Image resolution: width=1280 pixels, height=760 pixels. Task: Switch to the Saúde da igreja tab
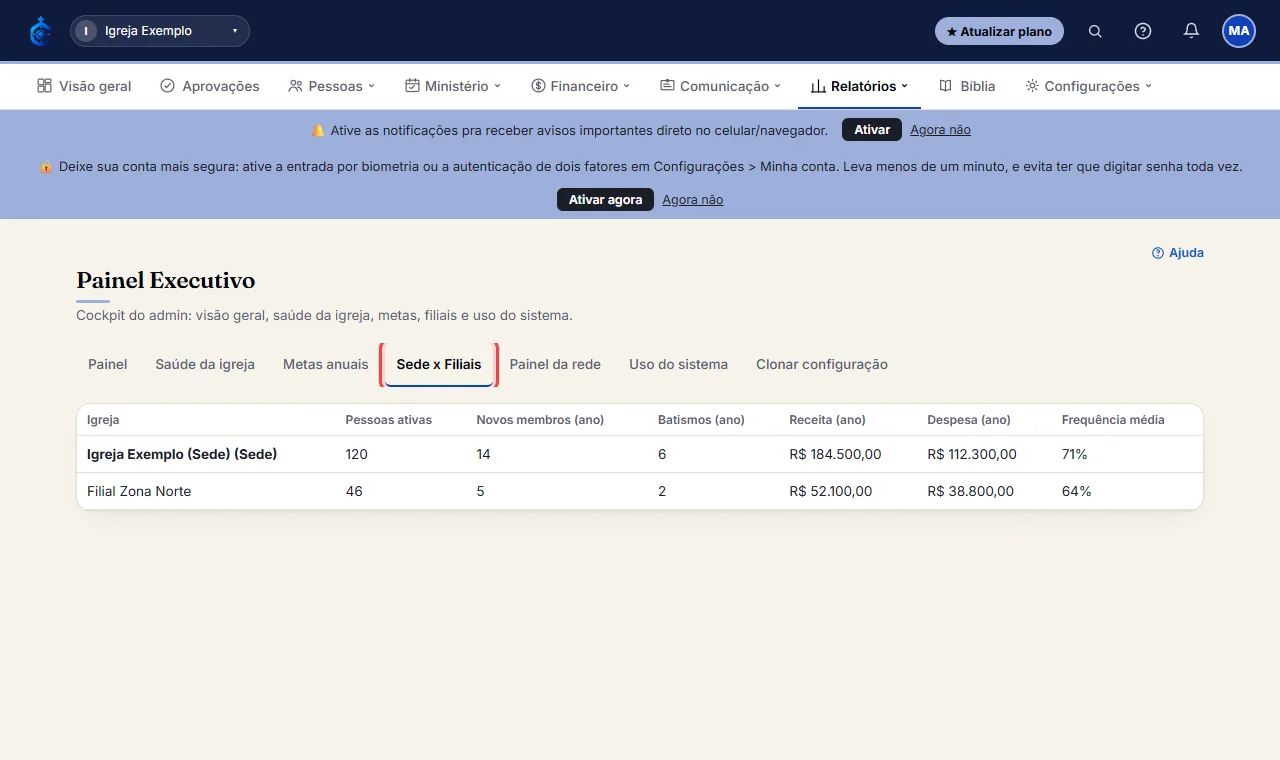pyautogui.click(x=205, y=365)
